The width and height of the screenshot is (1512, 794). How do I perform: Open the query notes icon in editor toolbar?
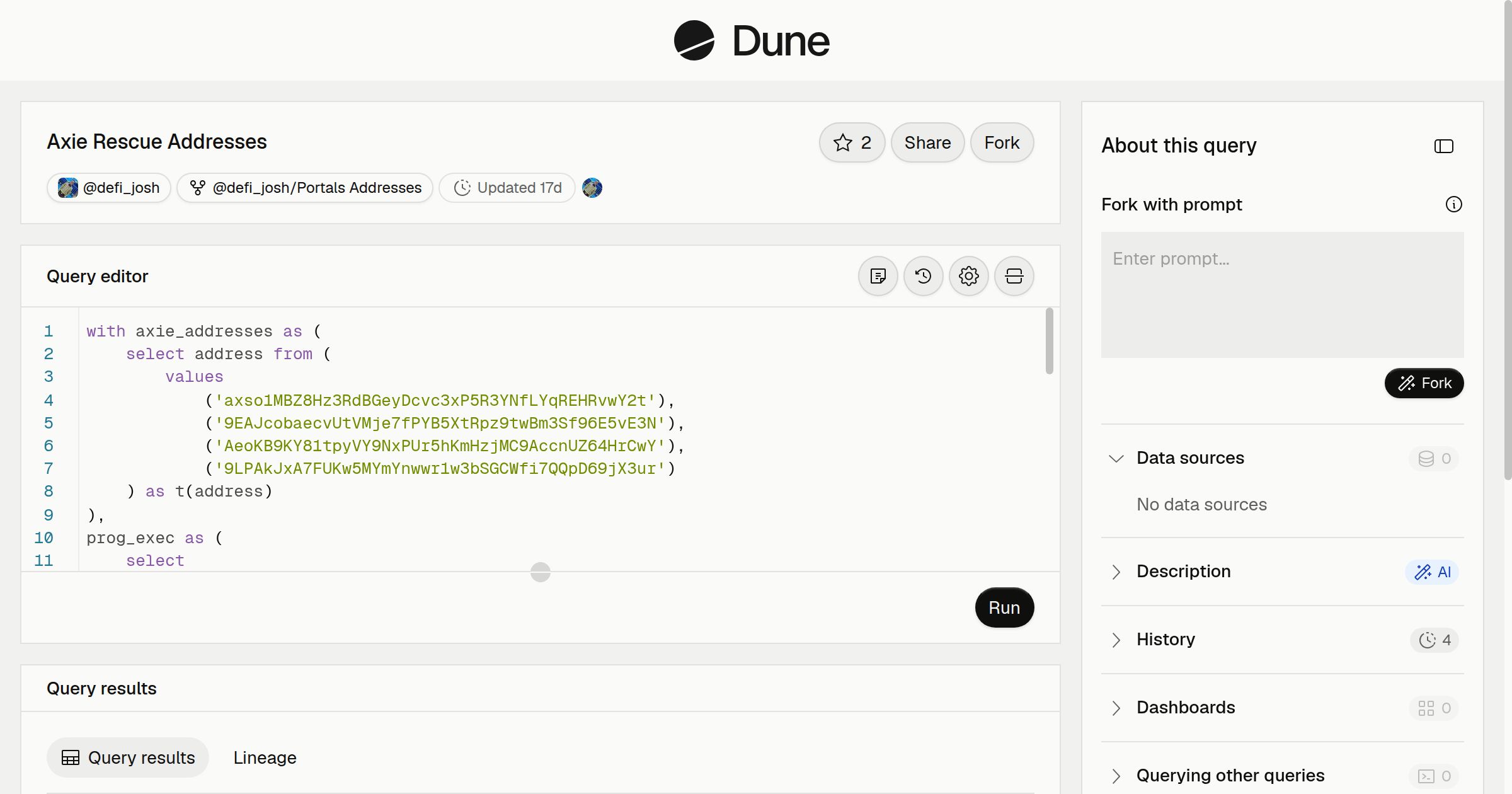pyautogui.click(x=878, y=276)
